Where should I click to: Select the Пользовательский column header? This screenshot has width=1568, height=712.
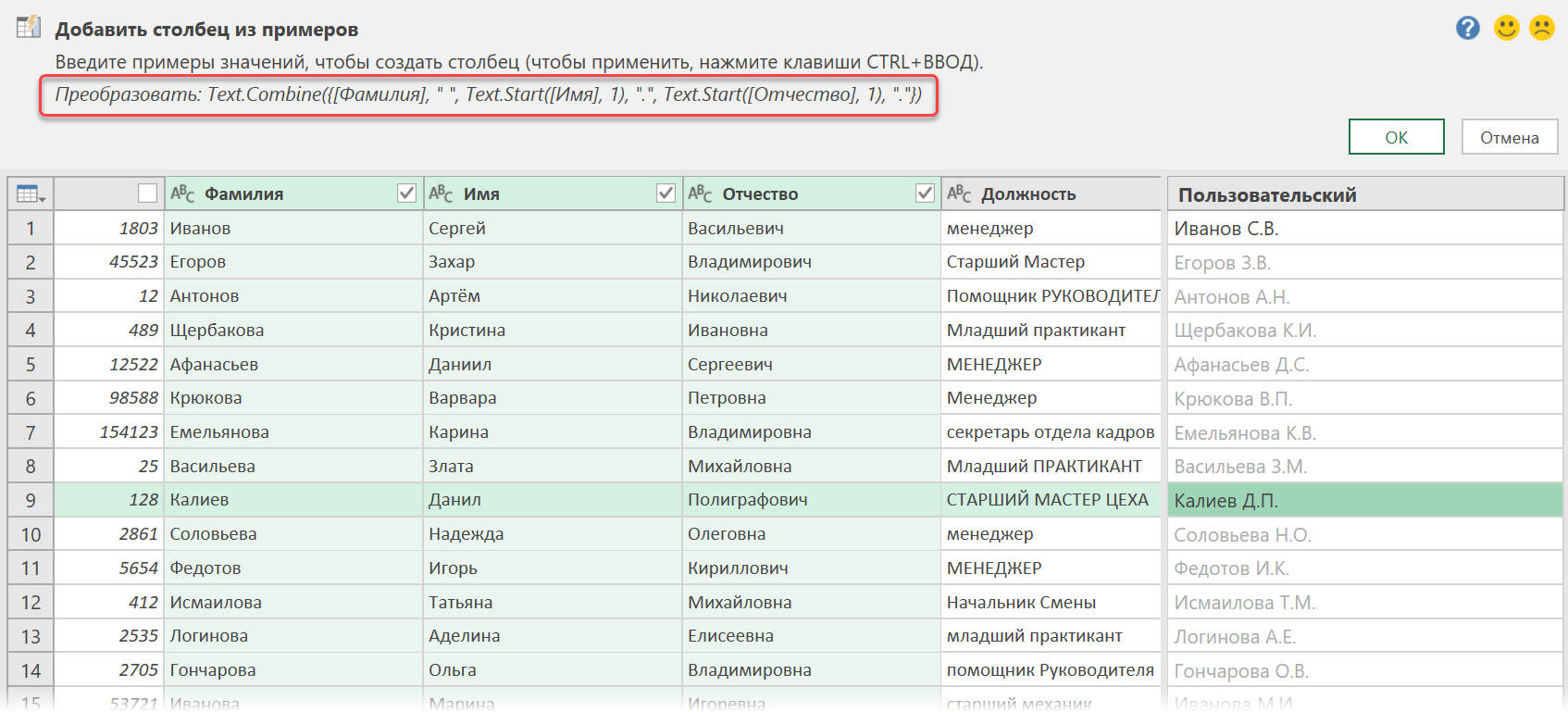[x=1365, y=194]
